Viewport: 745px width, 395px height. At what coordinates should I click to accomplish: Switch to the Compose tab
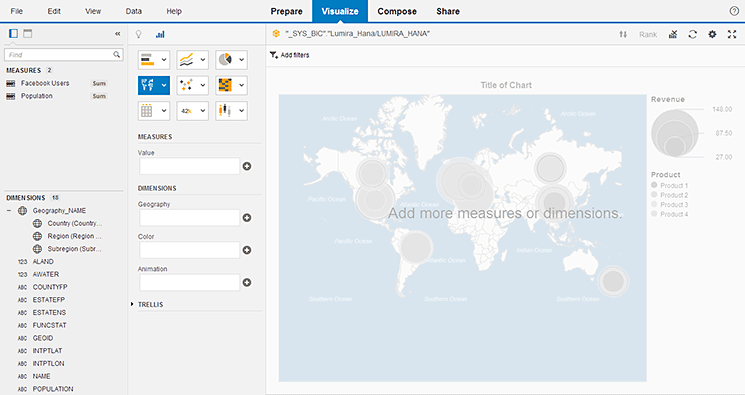tap(397, 11)
